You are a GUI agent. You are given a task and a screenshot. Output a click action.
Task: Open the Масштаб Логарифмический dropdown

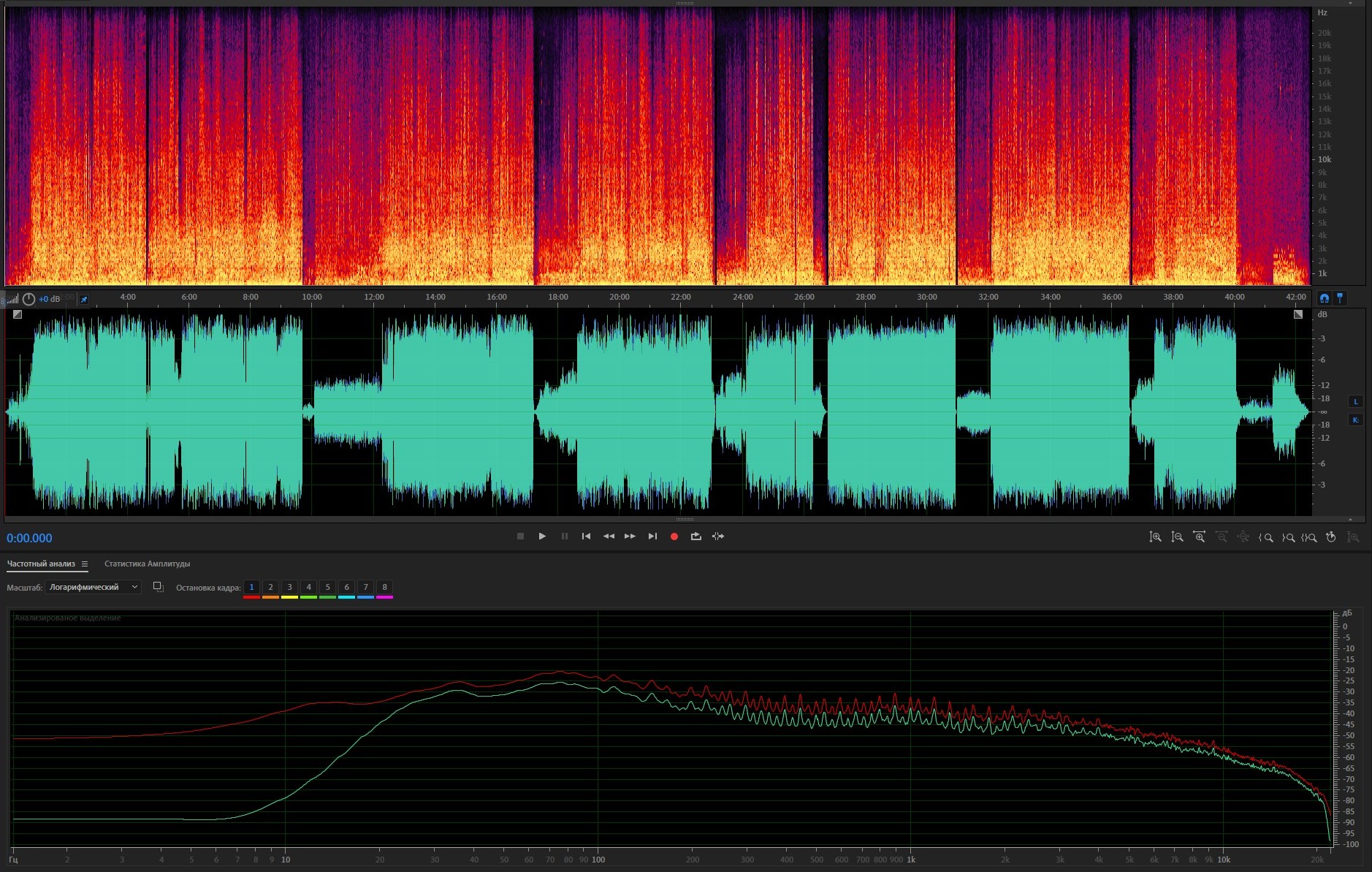click(93, 587)
